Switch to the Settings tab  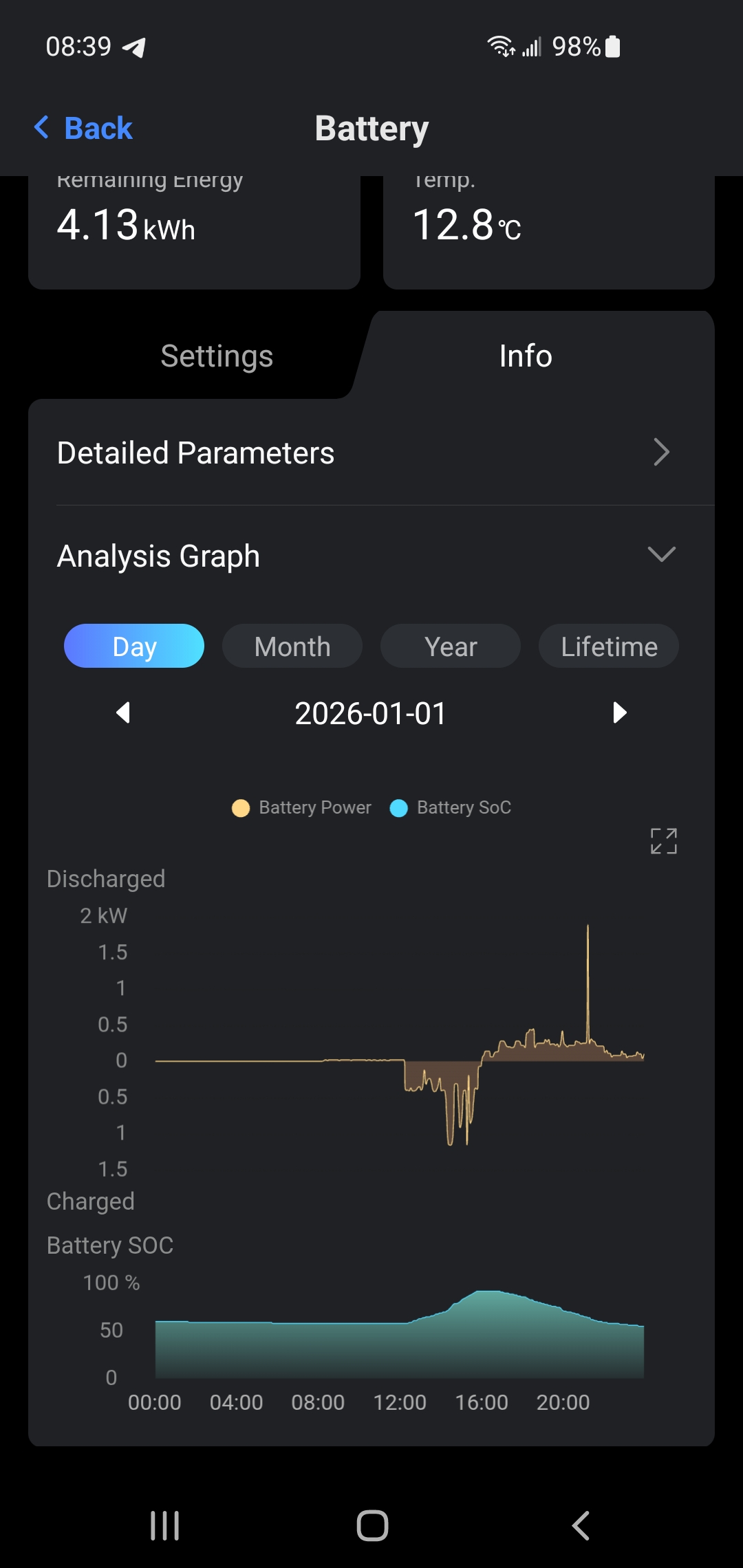217,356
